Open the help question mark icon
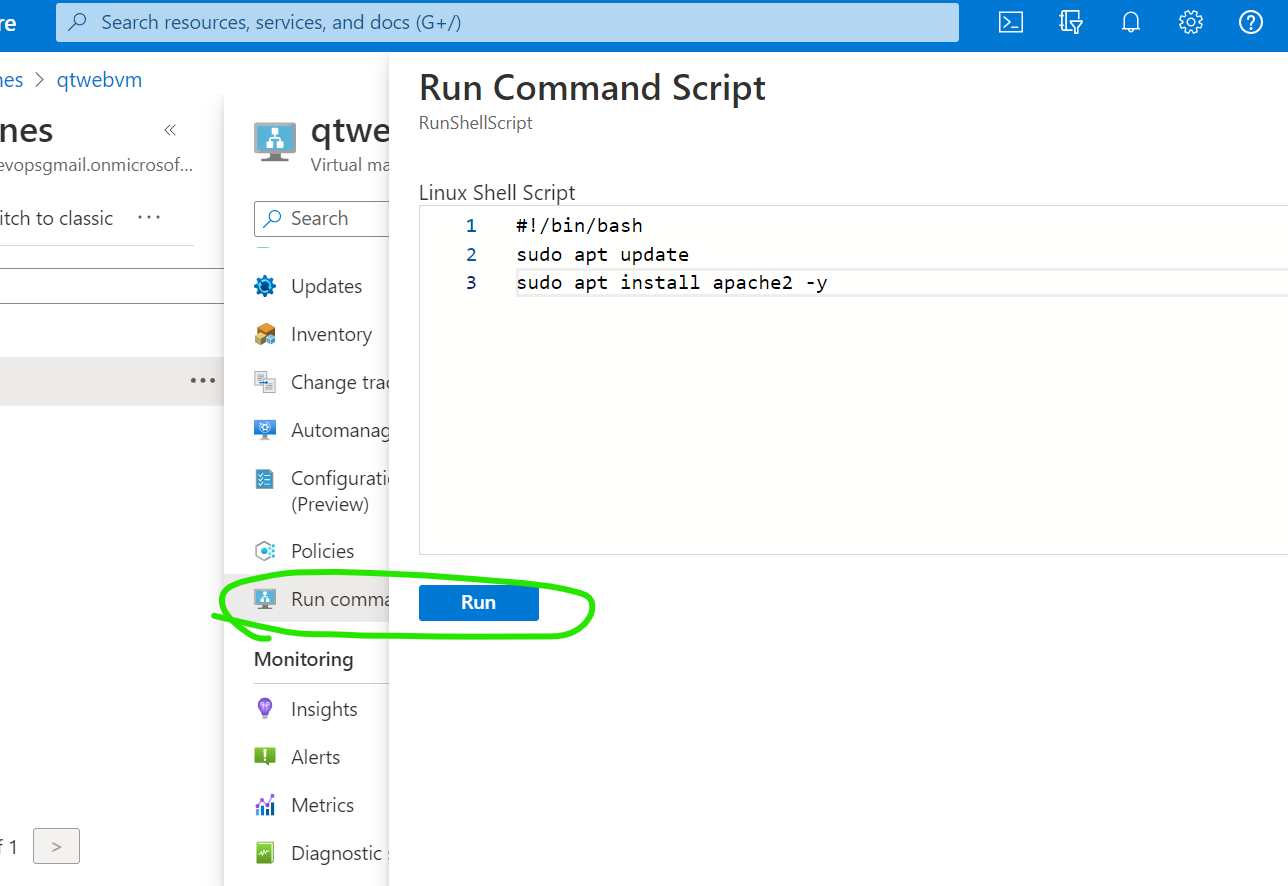The height and width of the screenshot is (886, 1288). click(x=1251, y=22)
